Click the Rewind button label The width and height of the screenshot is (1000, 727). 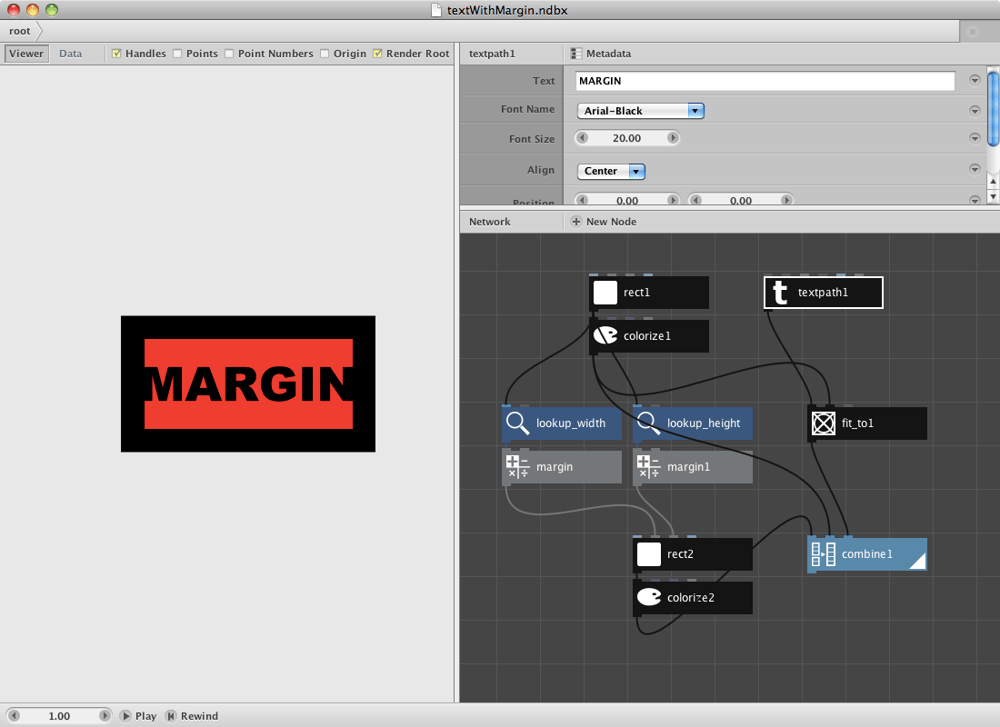pyautogui.click(x=199, y=716)
